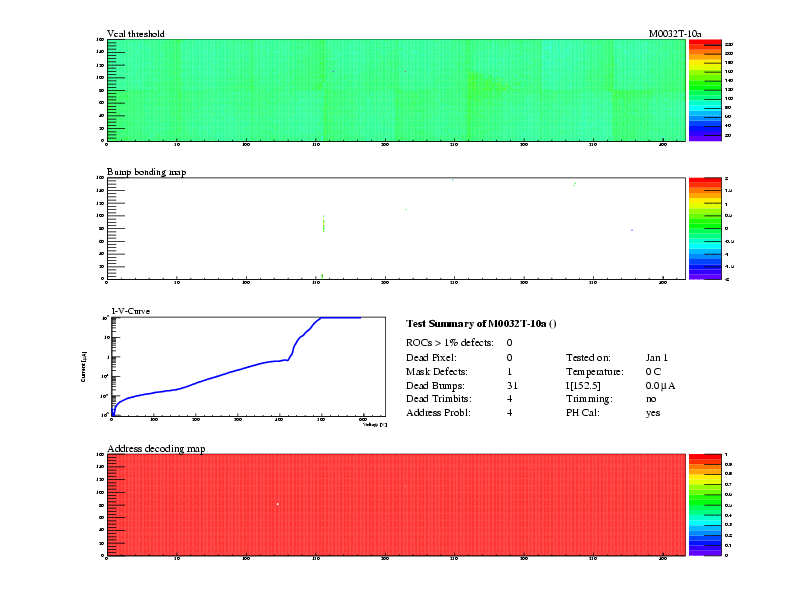The height and width of the screenshot is (612, 792).
Task: Select the Trimming status value no
Action: pos(652,399)
